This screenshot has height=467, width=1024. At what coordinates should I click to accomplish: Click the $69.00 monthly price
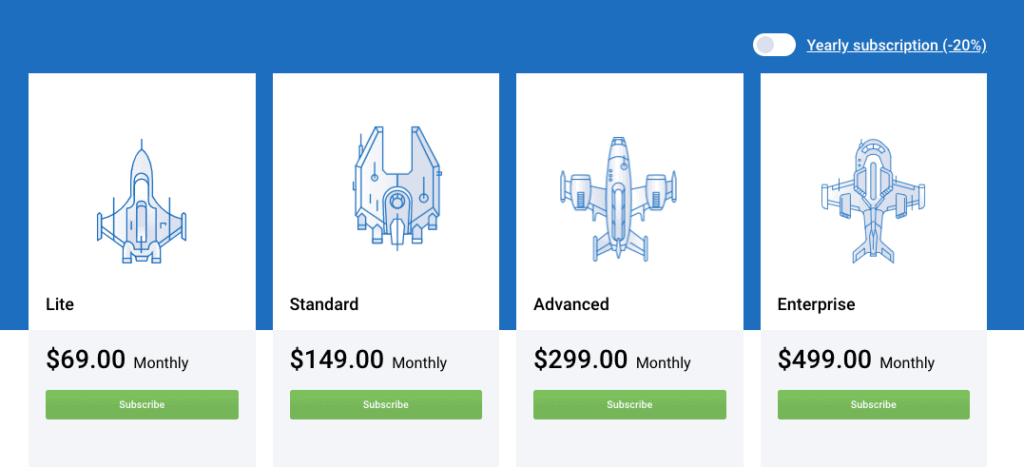pyautogui.click(x=86, y=360)
